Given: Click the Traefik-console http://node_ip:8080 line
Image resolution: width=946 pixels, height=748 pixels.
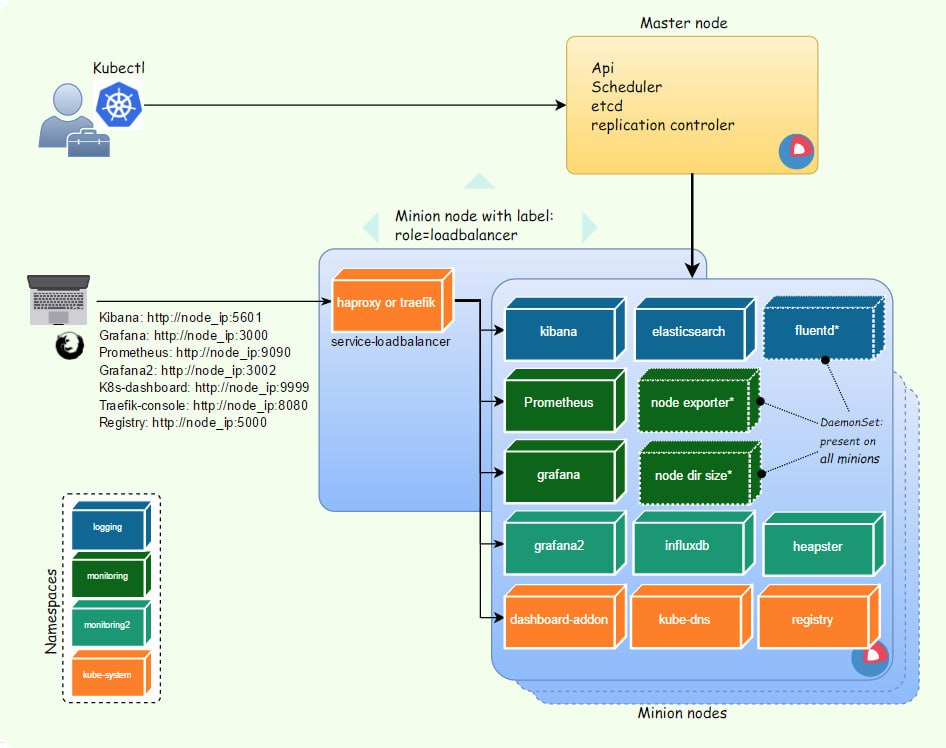Looking at the screenshot, I should tap(203, 405).
